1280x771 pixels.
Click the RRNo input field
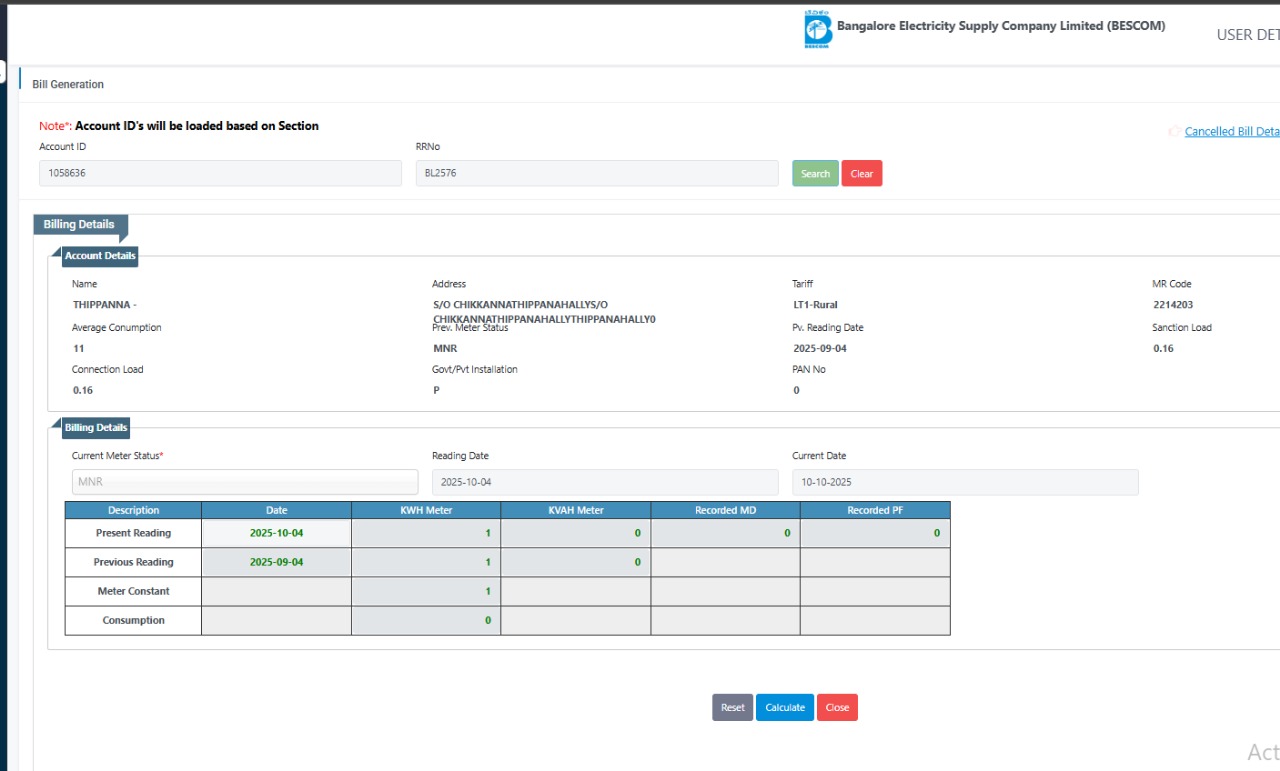click(596, 173)
